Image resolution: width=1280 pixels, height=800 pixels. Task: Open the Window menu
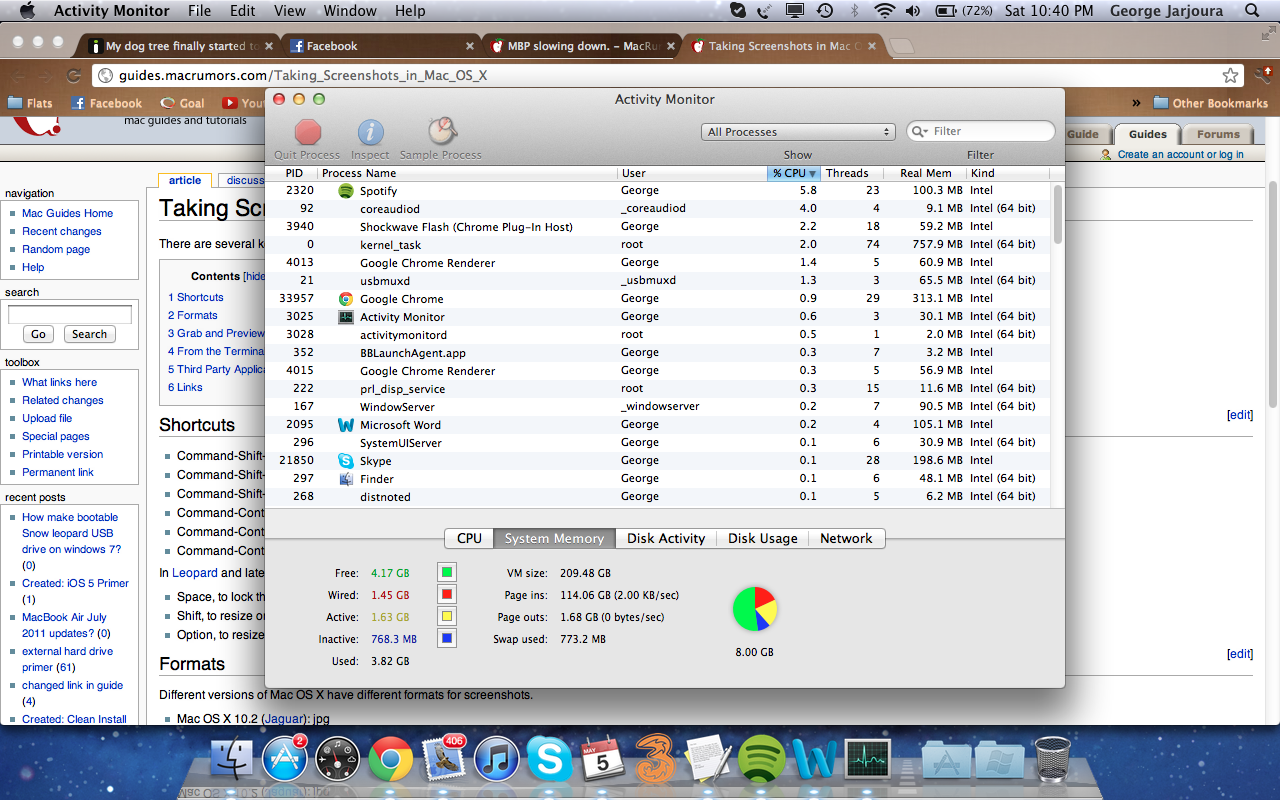pyautogui.click(x=350, y=11)
